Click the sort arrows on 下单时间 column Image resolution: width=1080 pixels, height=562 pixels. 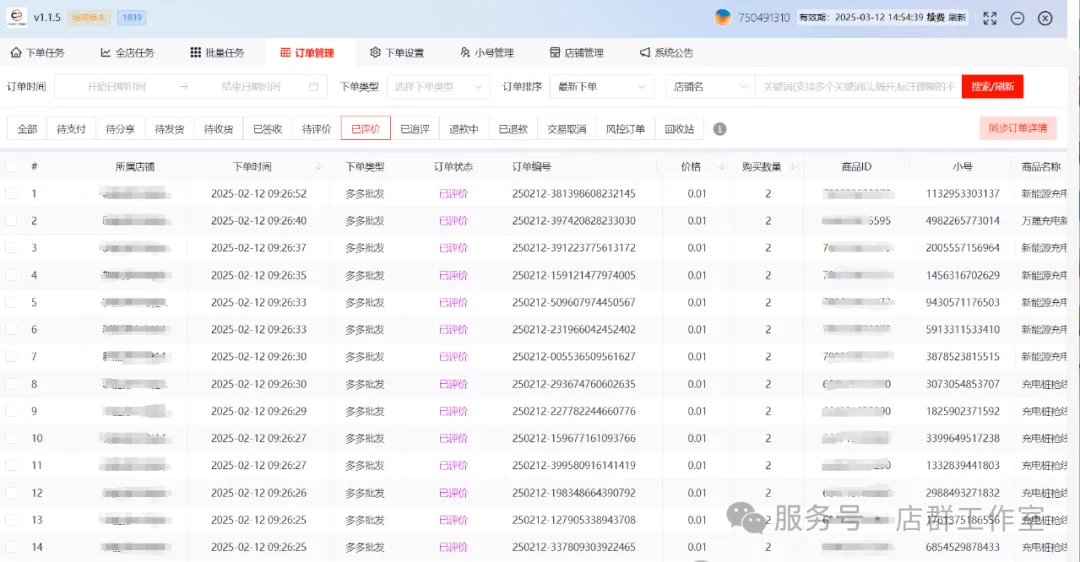[x=318, y=167]
